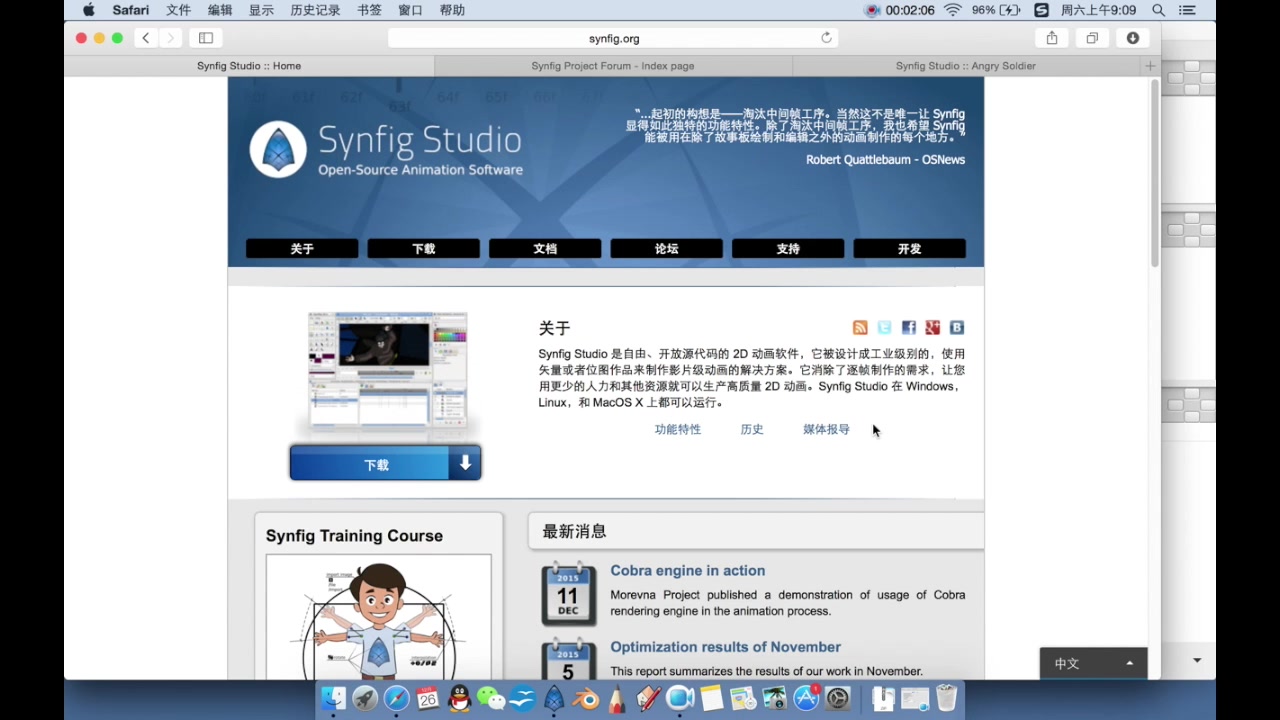Click the 关于 navigation button
Screen dimensions: 1280x720
pyautogui.click(x=302, y=249)
